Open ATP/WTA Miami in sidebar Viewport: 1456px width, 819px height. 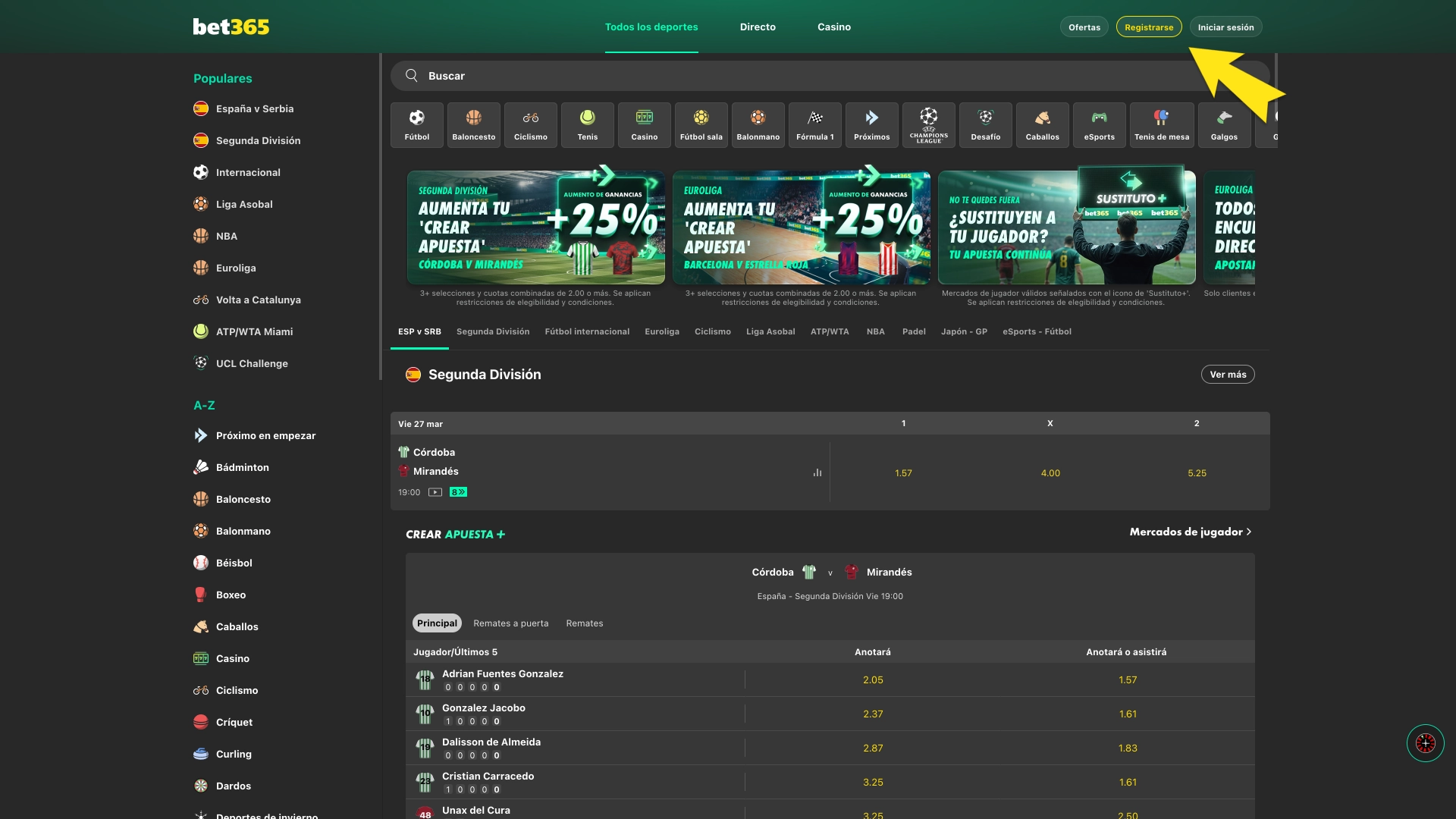254,331
